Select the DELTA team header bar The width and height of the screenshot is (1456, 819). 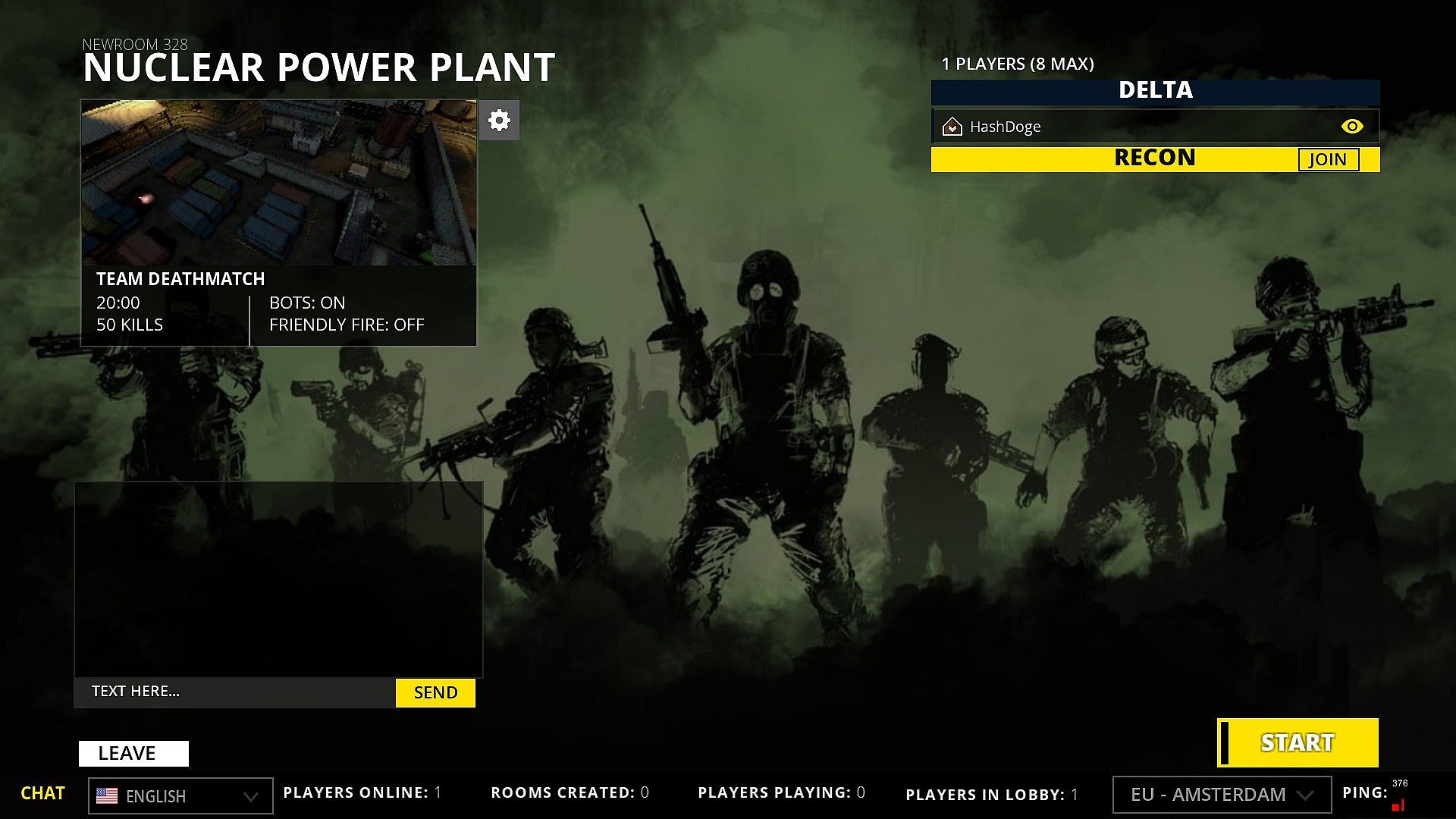(1154, 91)
